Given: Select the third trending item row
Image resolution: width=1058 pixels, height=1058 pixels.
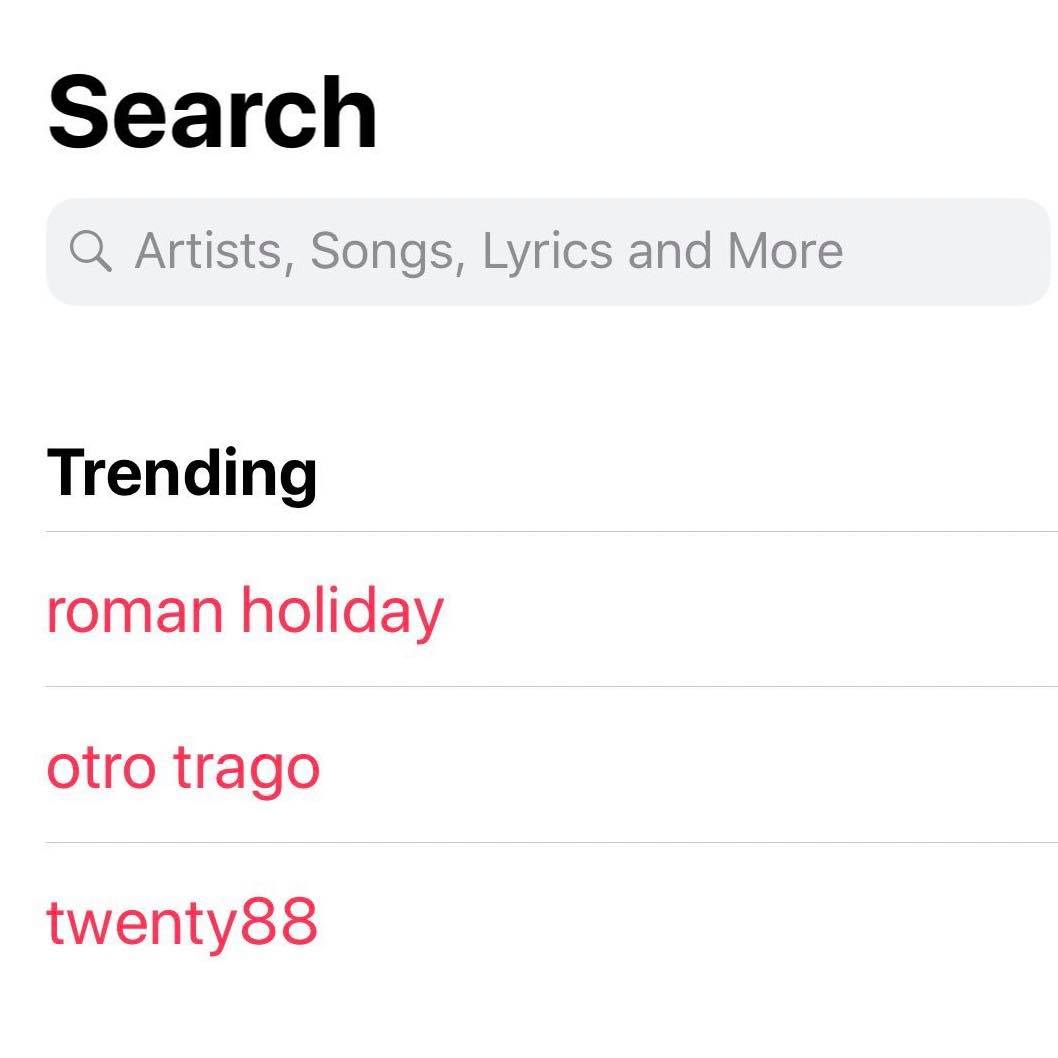Looking at the screenshot, I should (x=551, y=923).
